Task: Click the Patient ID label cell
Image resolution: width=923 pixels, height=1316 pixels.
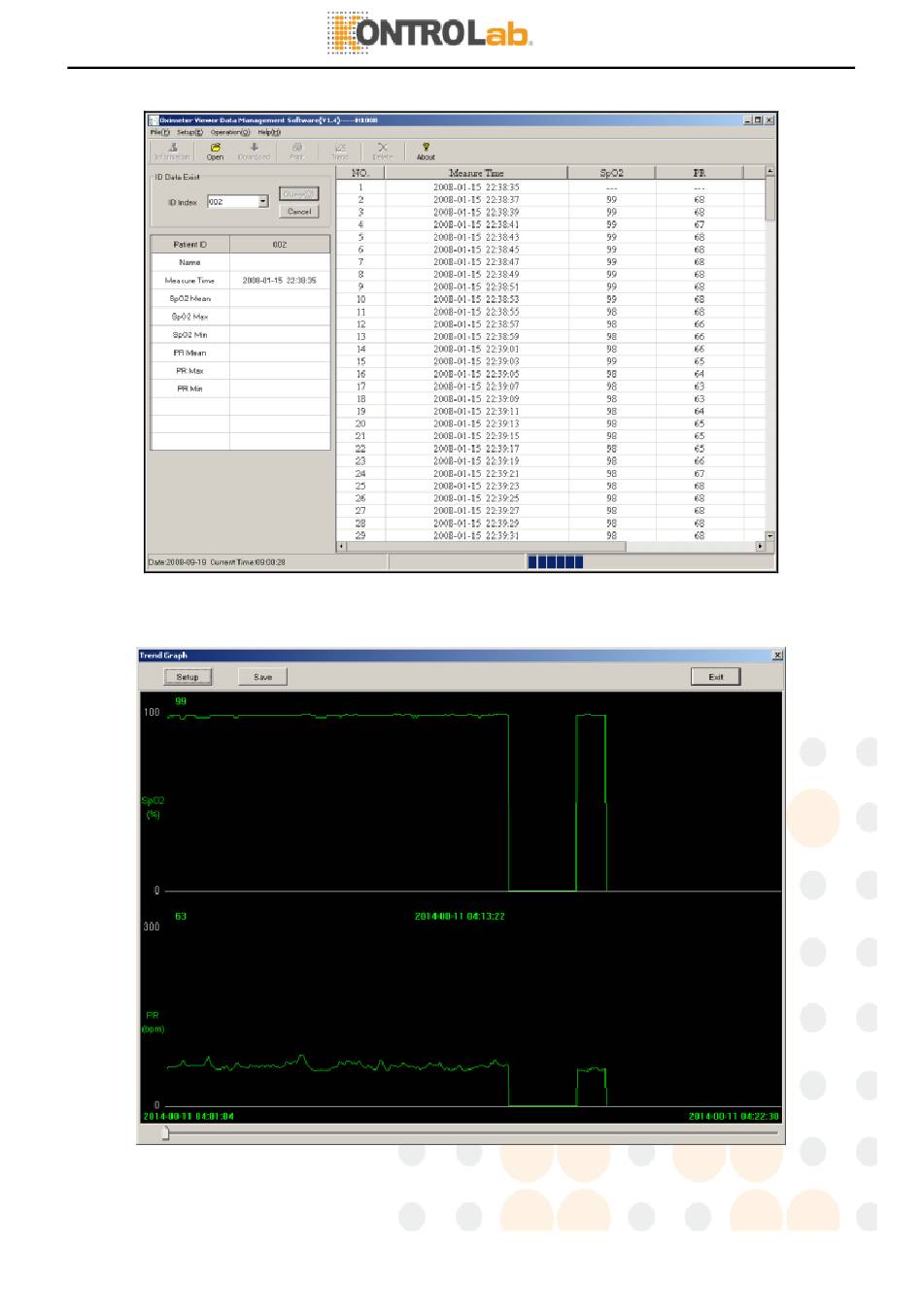Action: pos(190,245)
